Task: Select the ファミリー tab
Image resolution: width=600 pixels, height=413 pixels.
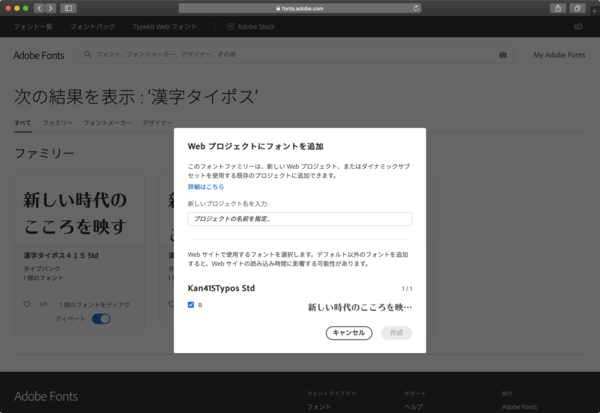Action: click(57, 123)
